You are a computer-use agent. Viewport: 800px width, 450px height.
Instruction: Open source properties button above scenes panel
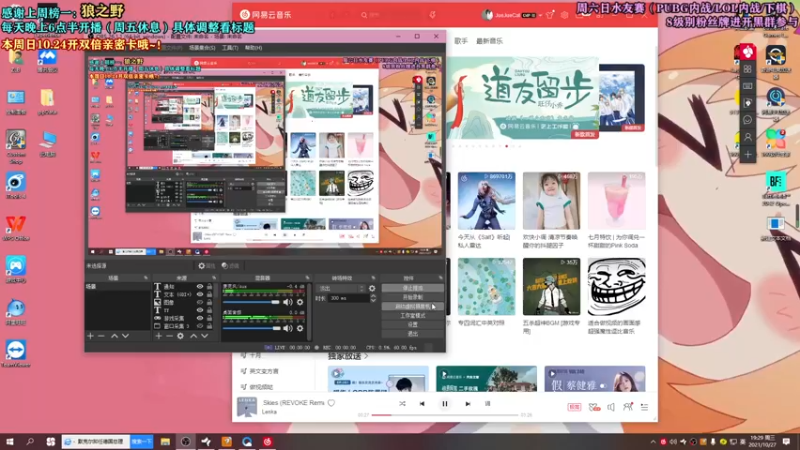206,266
